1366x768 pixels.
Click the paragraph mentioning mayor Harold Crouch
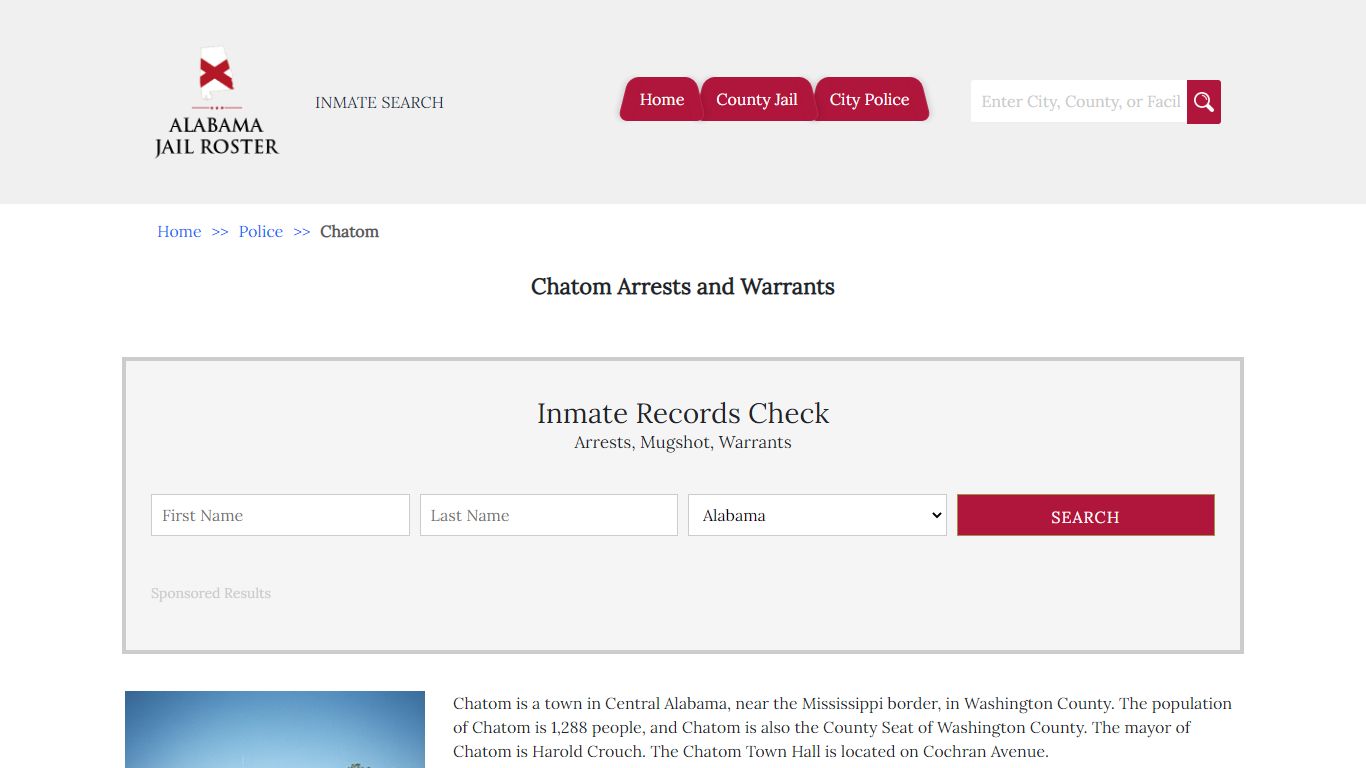[843, 728]
